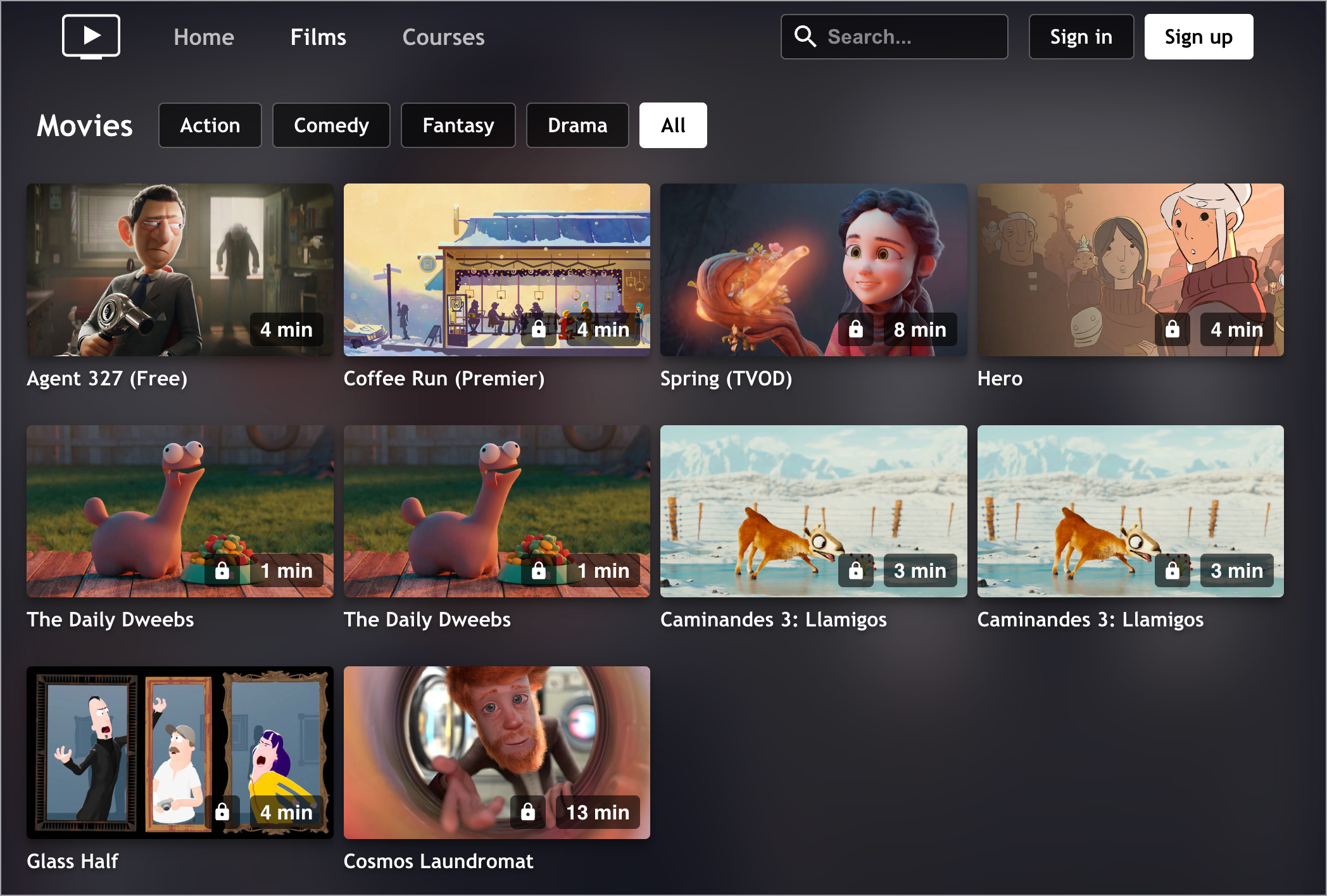1327x896 pixels.
Task: Filter movies by Action genre
Action: 210,125
